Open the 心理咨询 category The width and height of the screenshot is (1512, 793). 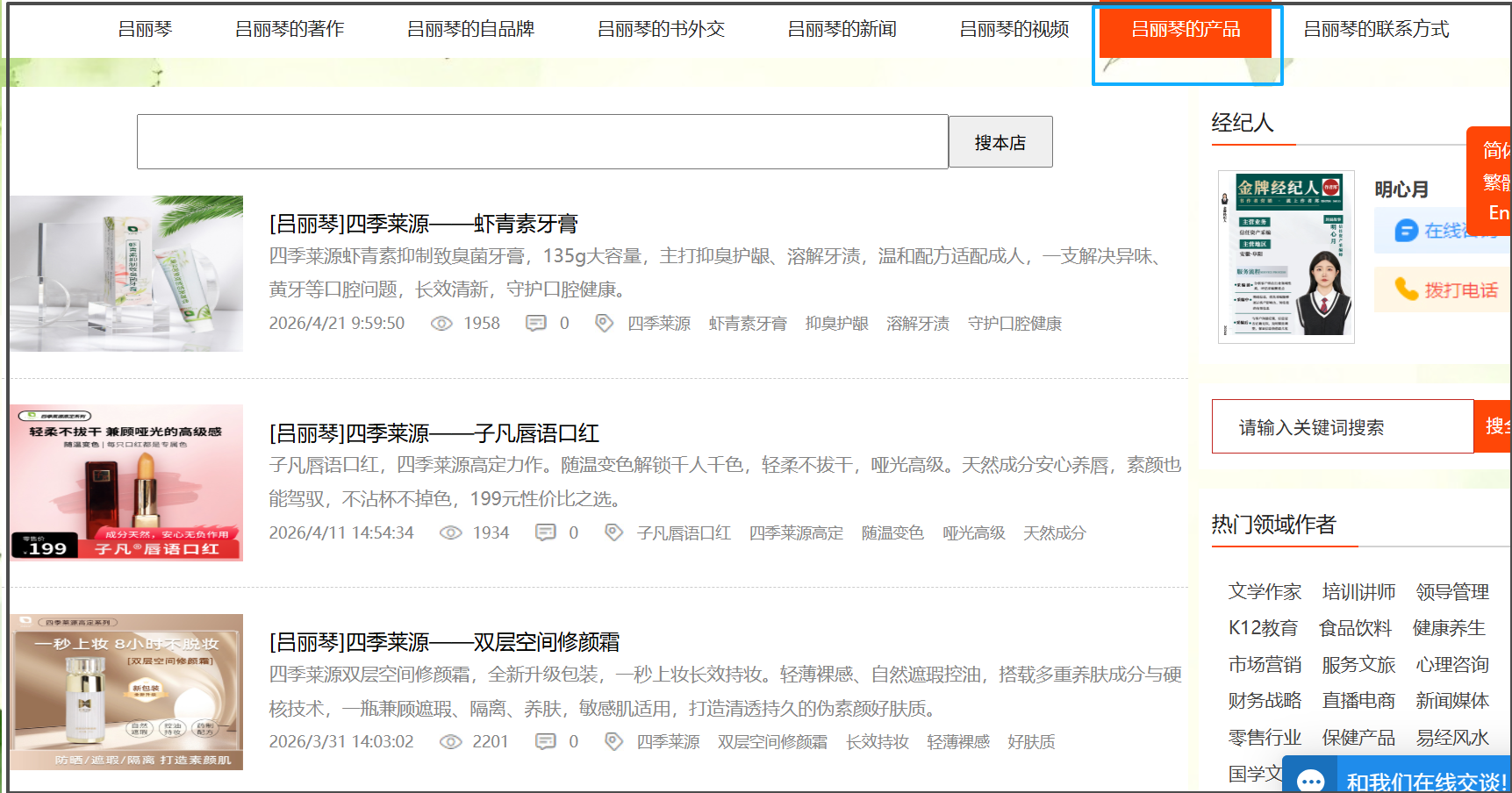pyautogui.click(x=1452, y=665)
